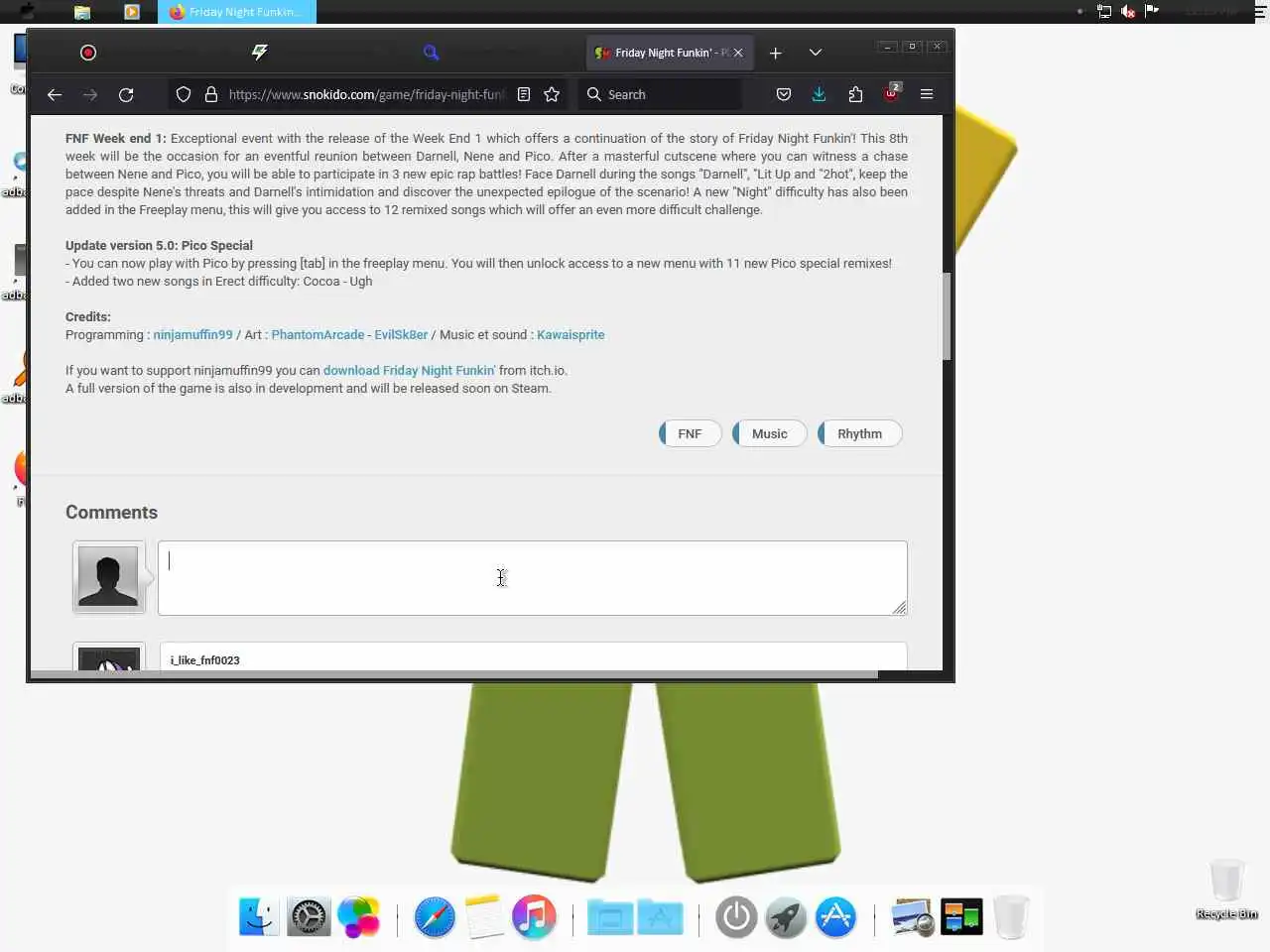
Task: Open the ninjamuffin99 credits link
Action: click(x=192, y=335)
